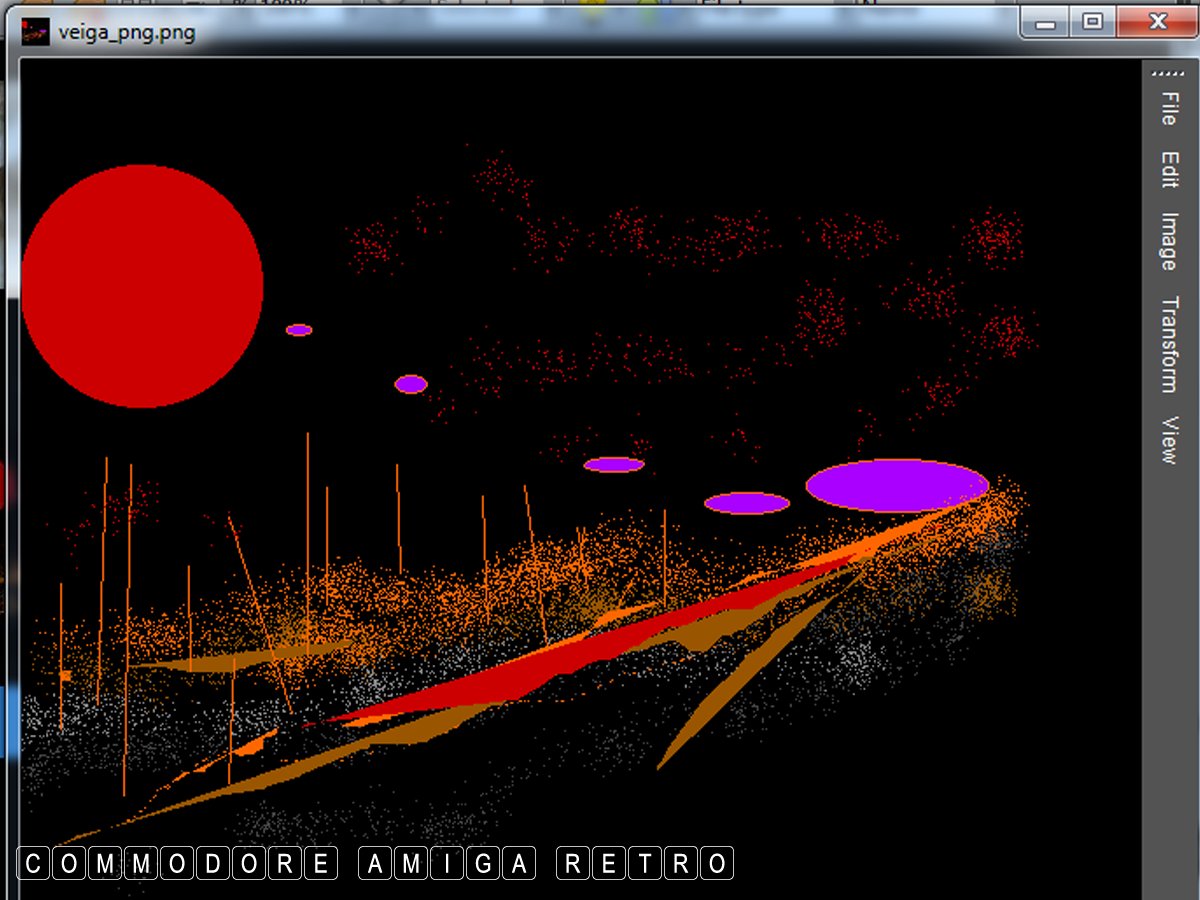1200x900 pixels.
Task: Click the veiga_png.png title text
Action: 126,32
